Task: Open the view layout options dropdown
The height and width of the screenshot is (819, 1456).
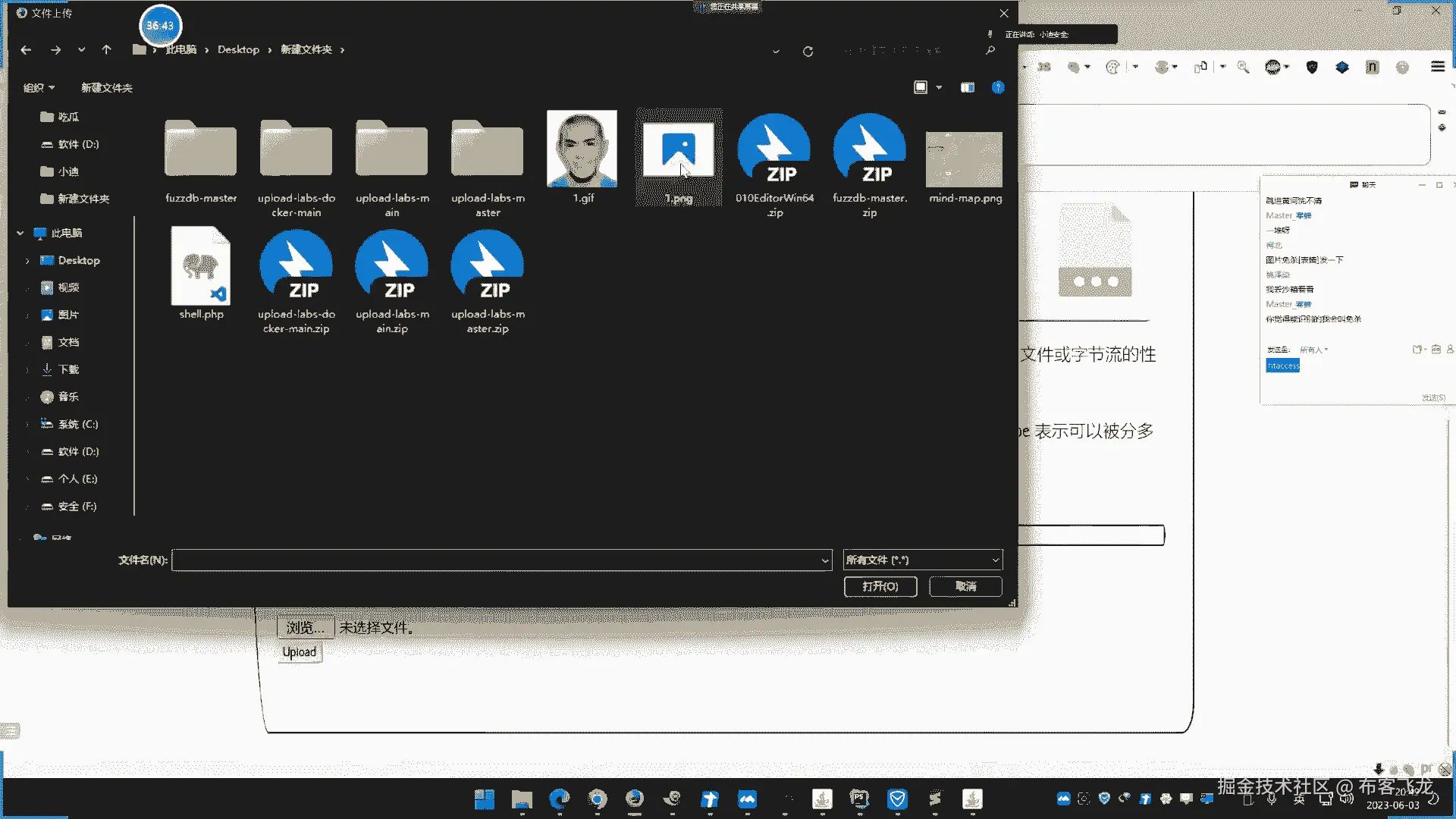Action: [x=939, y=87]
